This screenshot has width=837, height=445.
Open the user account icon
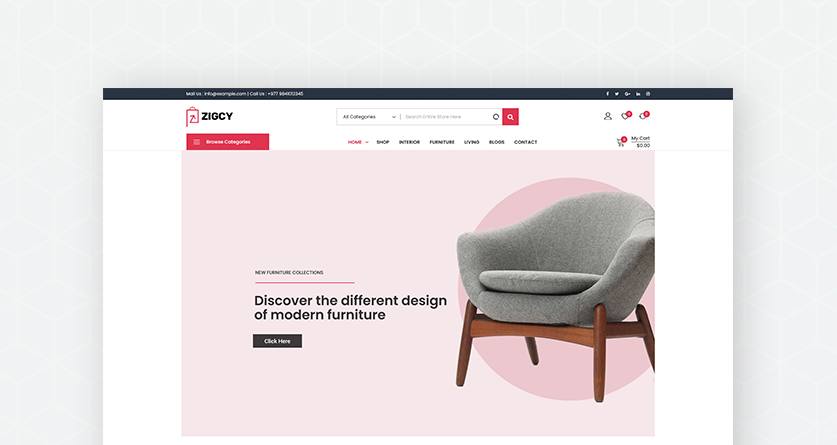coord(607,116)
